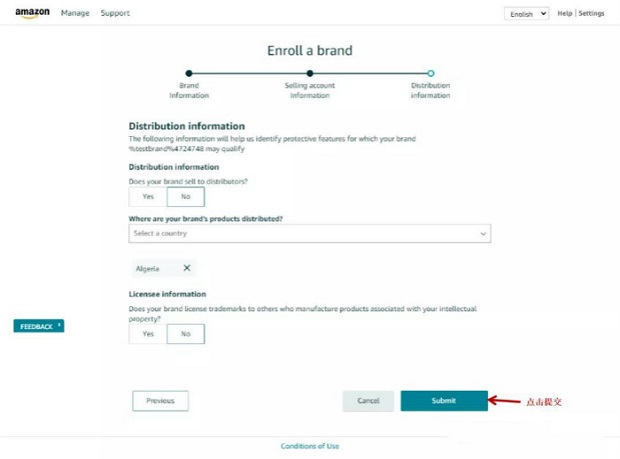620x459 pixels.
Task: Open the Manage menu
Action: point(75,13)
